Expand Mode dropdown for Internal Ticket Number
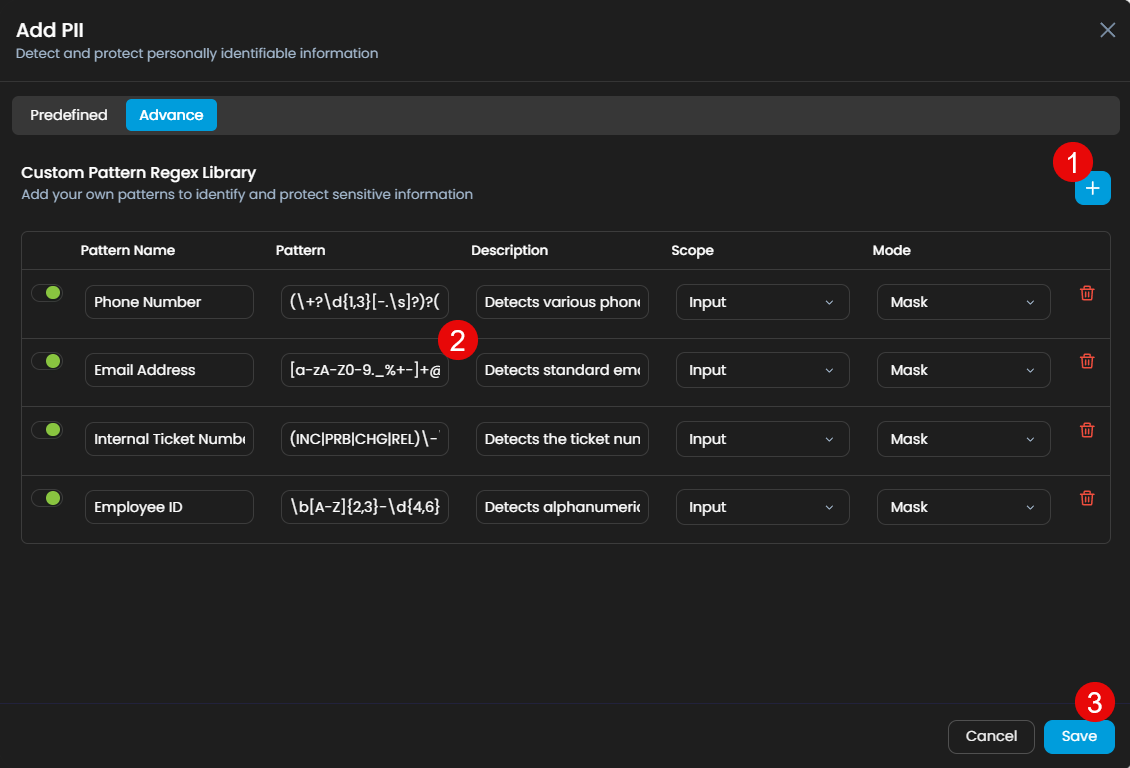 tap(963, 439)
